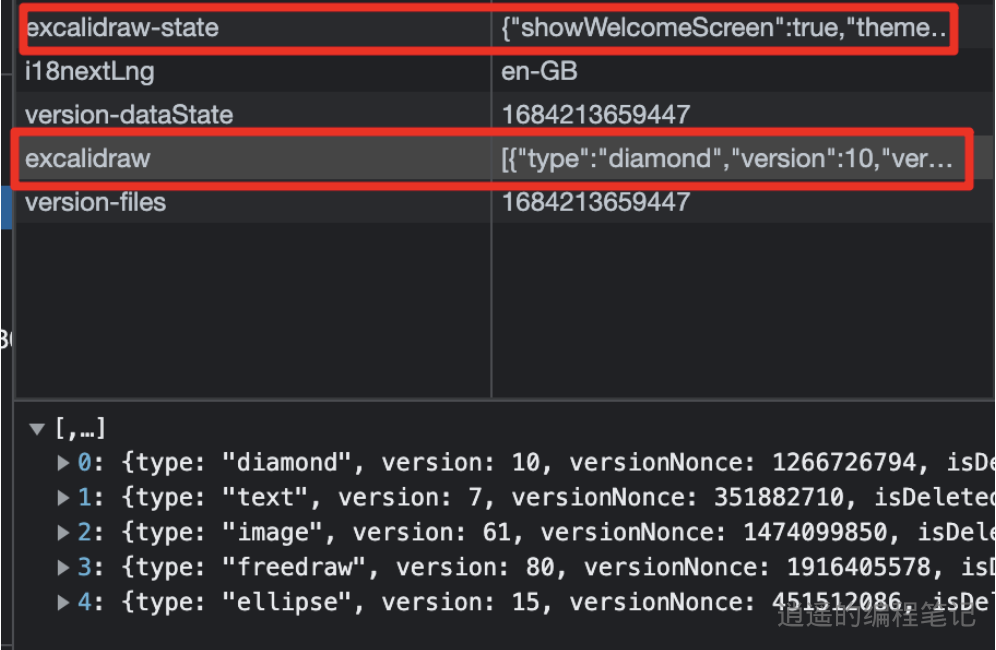Click the diamond object preview text

[x=558, y=463]
